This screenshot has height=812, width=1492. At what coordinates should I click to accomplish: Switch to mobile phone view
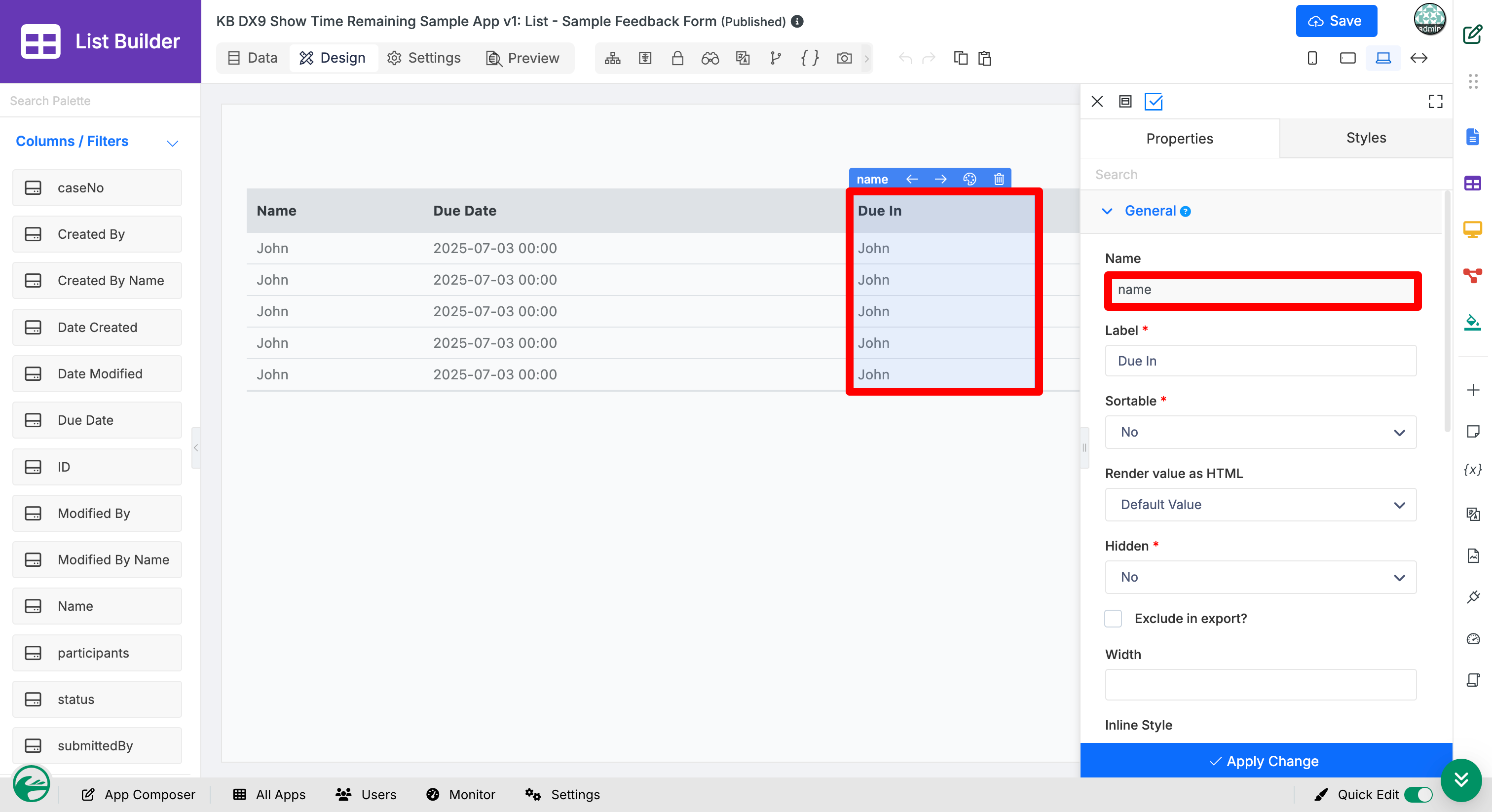(1312, 58)
